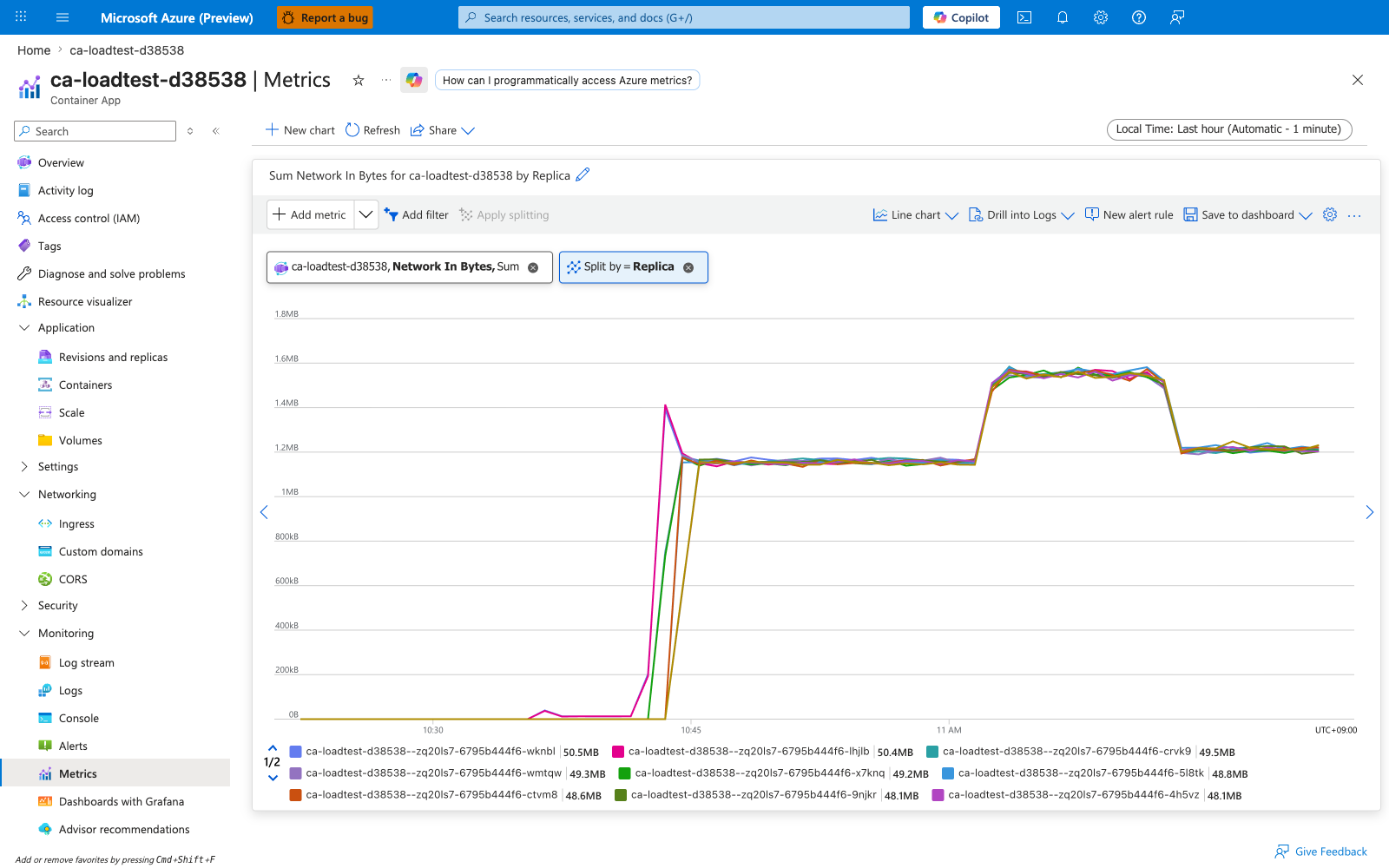This screenshot has height=868, width=1389.
Task: Remove the Network In Bytes metric chip
Action: [x=533, y=267]
